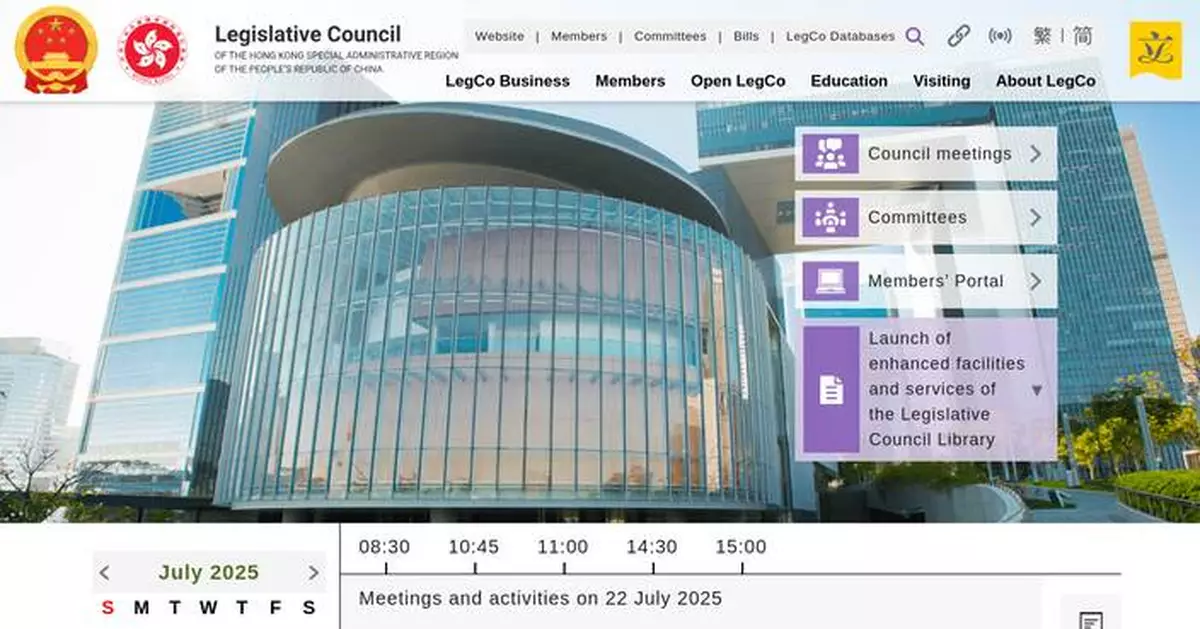Open the Education menu tab
The image size is (1200, 629).
point(849,81)
